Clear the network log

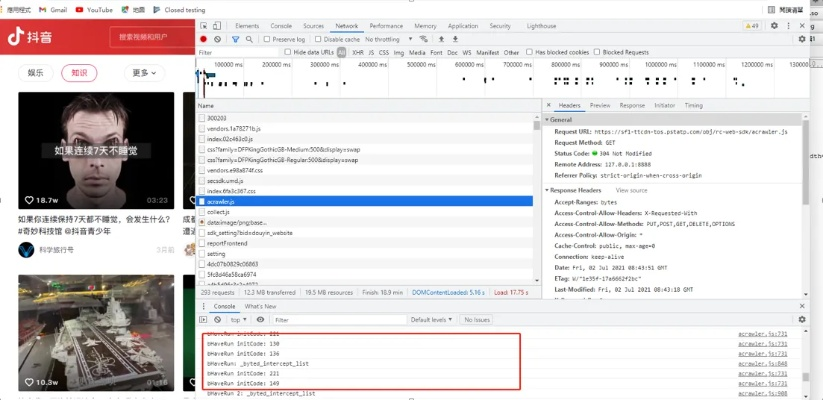click(219, 39)
